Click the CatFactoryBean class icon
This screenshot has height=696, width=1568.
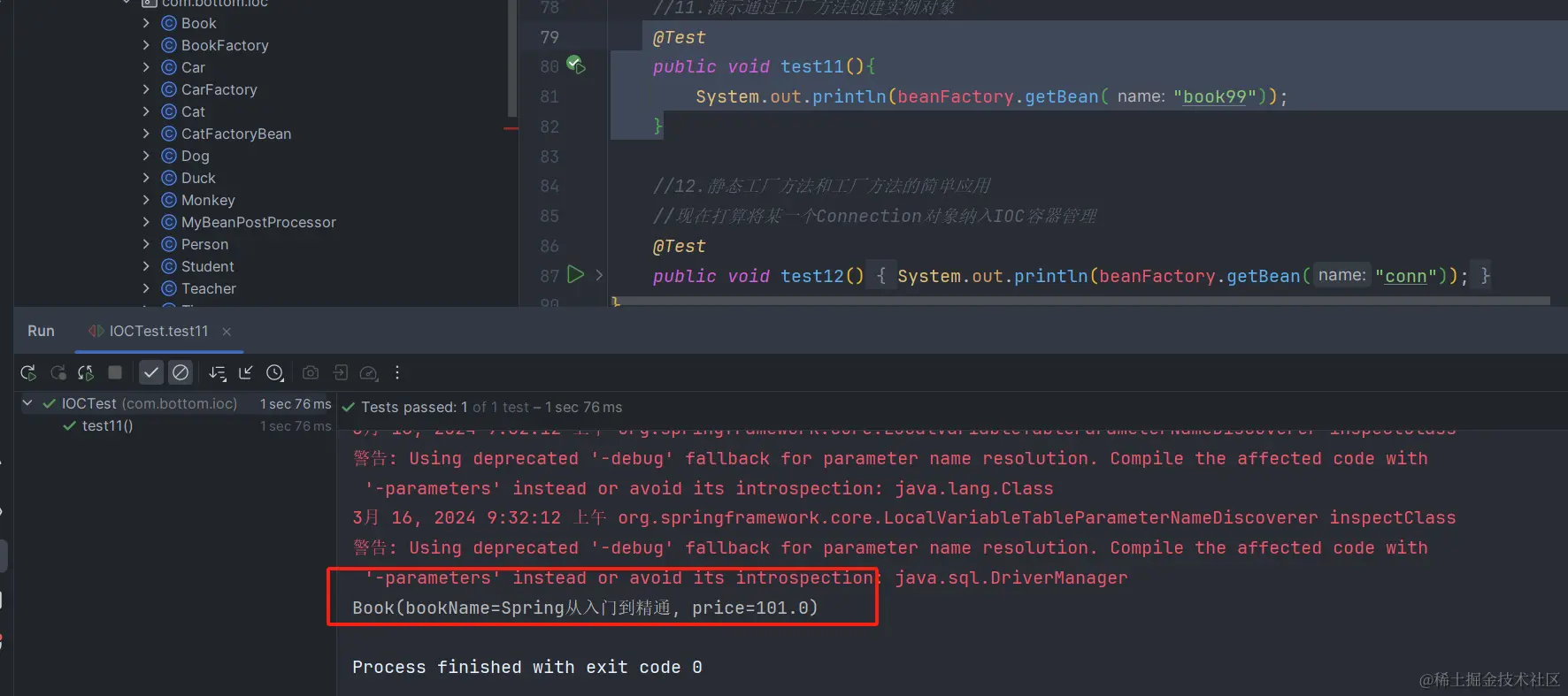(169, 134)
